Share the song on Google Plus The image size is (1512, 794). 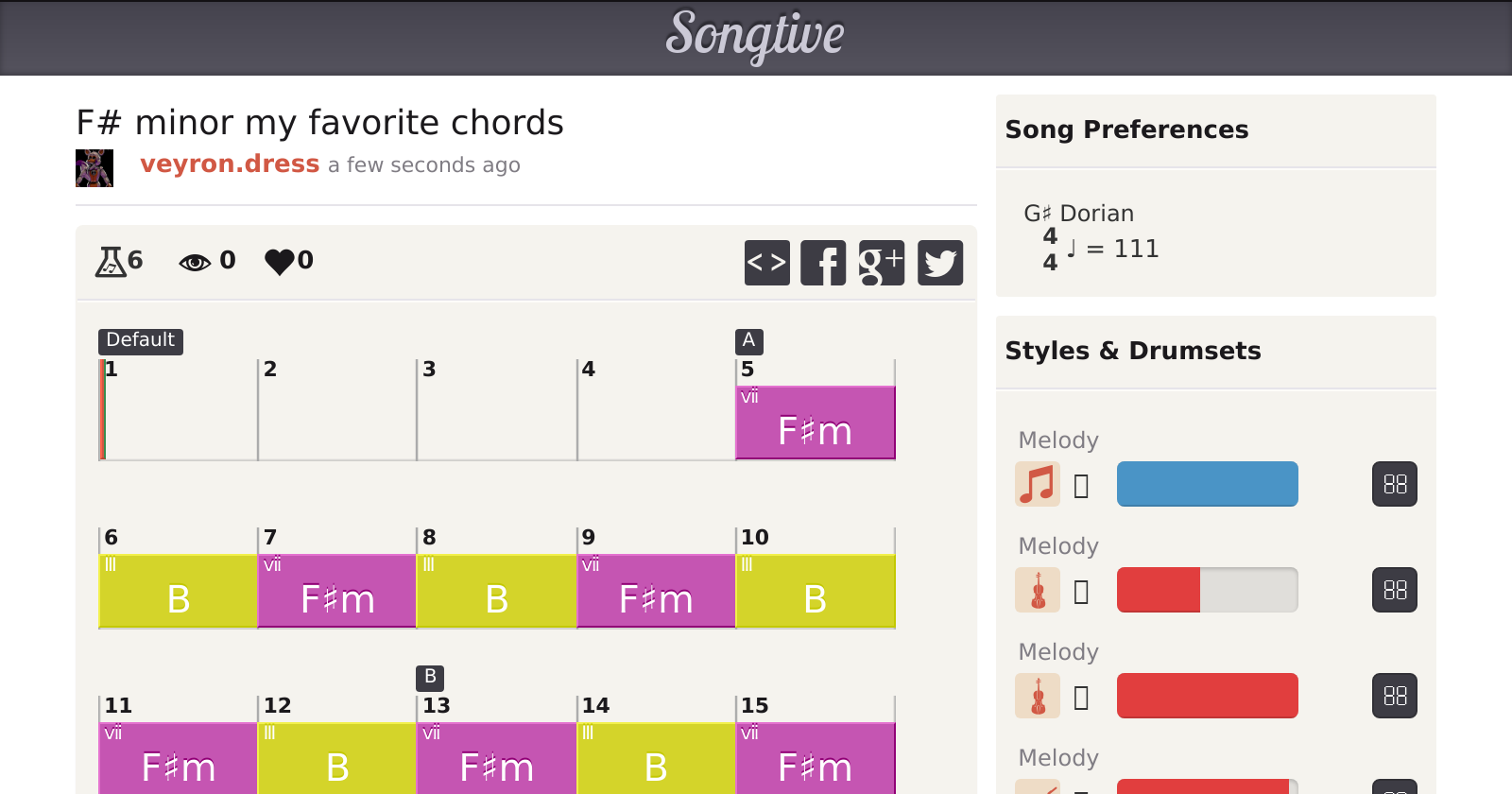881,263
